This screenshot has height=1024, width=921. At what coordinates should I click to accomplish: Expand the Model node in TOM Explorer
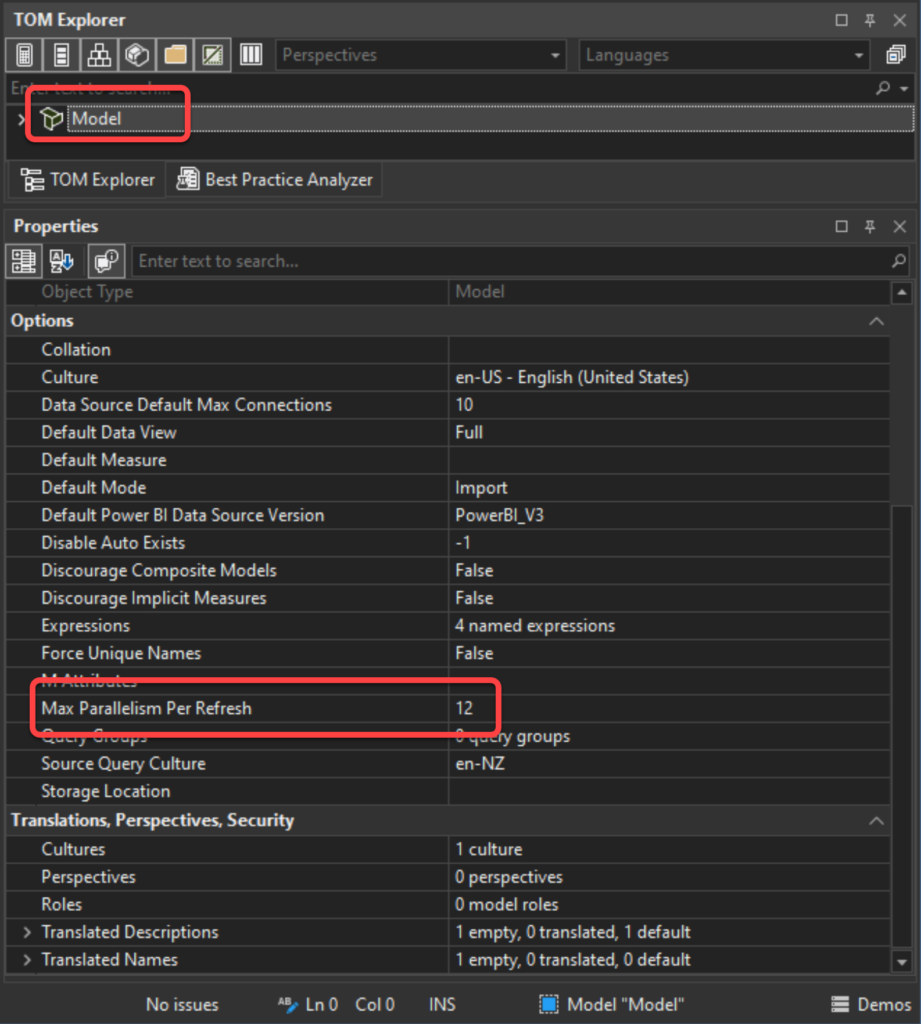coord(18,117)
